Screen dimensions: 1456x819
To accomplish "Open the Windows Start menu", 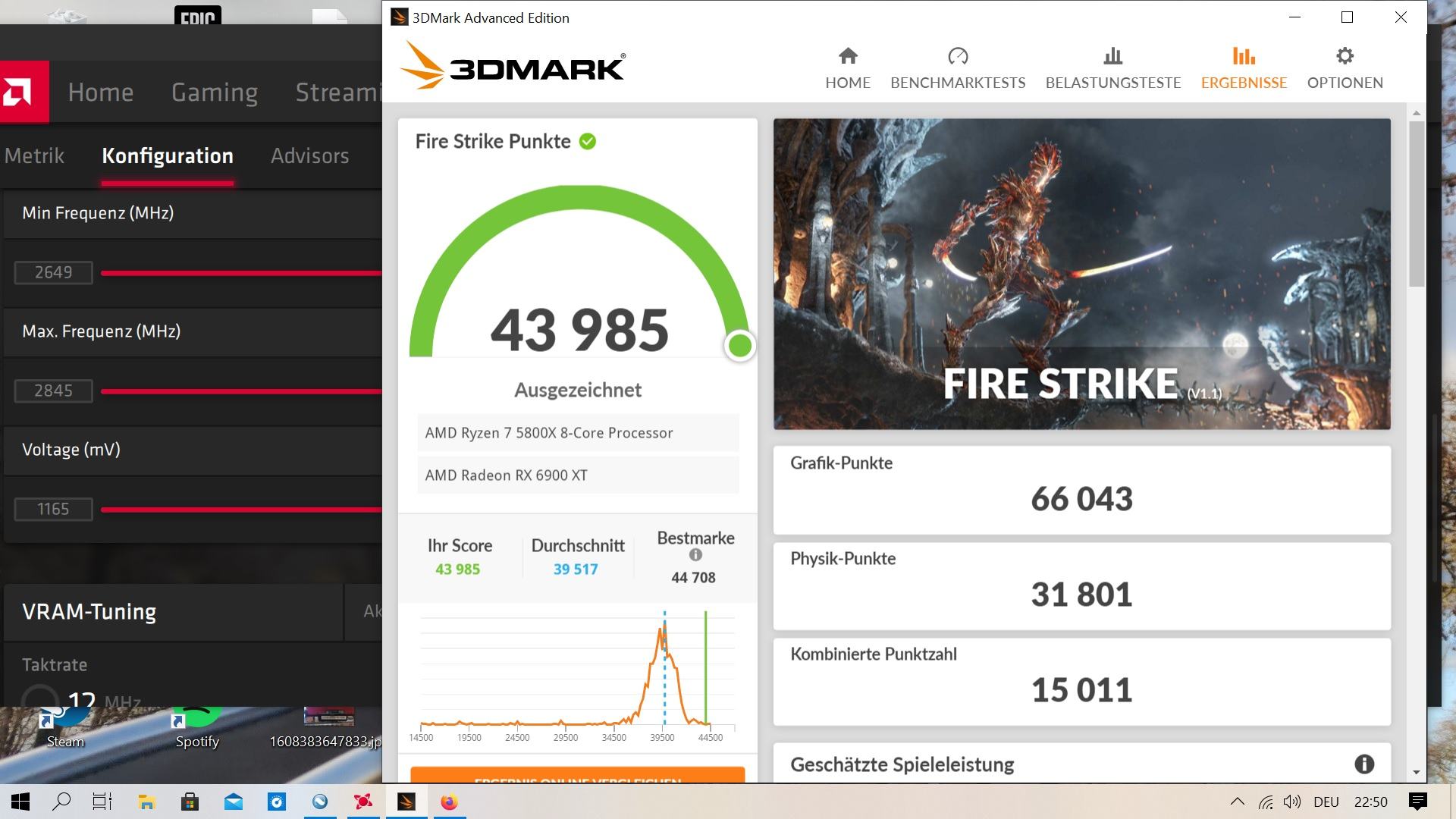I will point(20,802).
